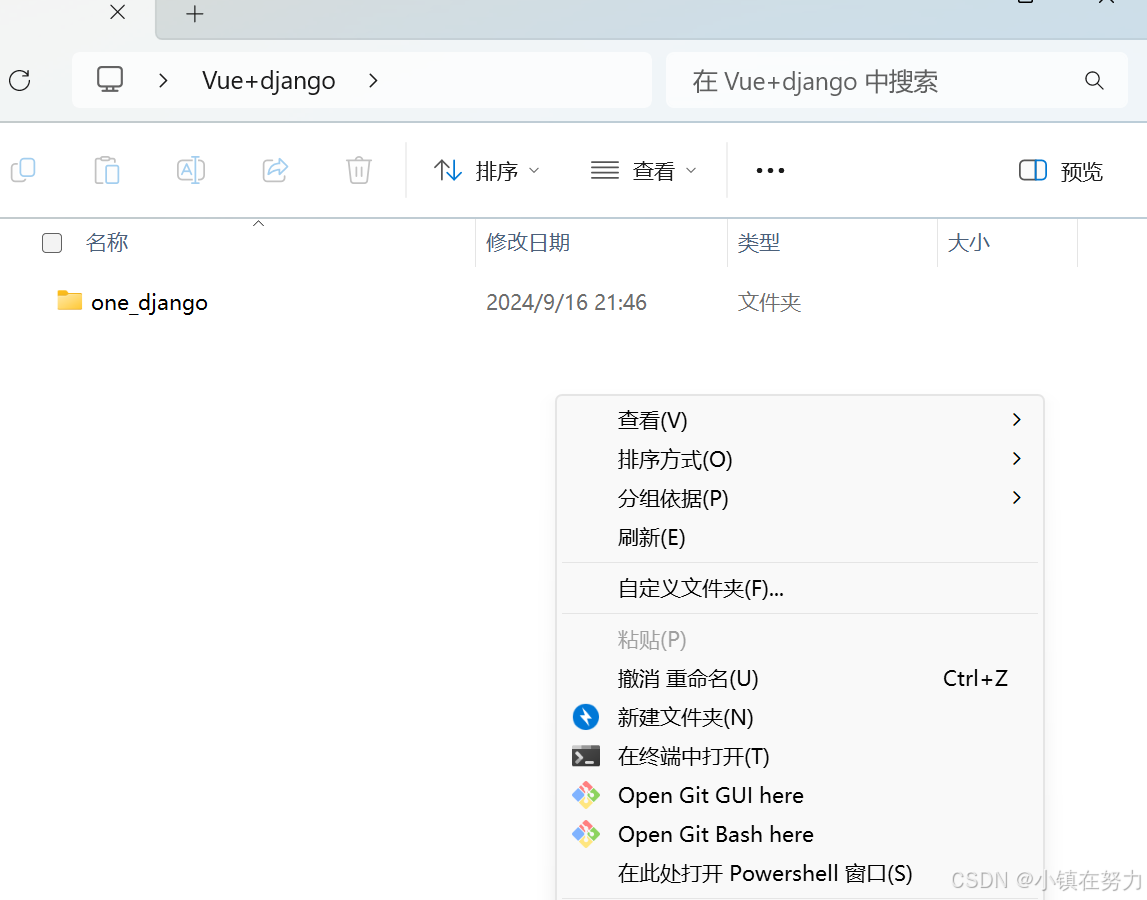The width and height of the screenshot is (1147, 900).
Task: Sort by the 类型 column header
Action: point(759,243)
